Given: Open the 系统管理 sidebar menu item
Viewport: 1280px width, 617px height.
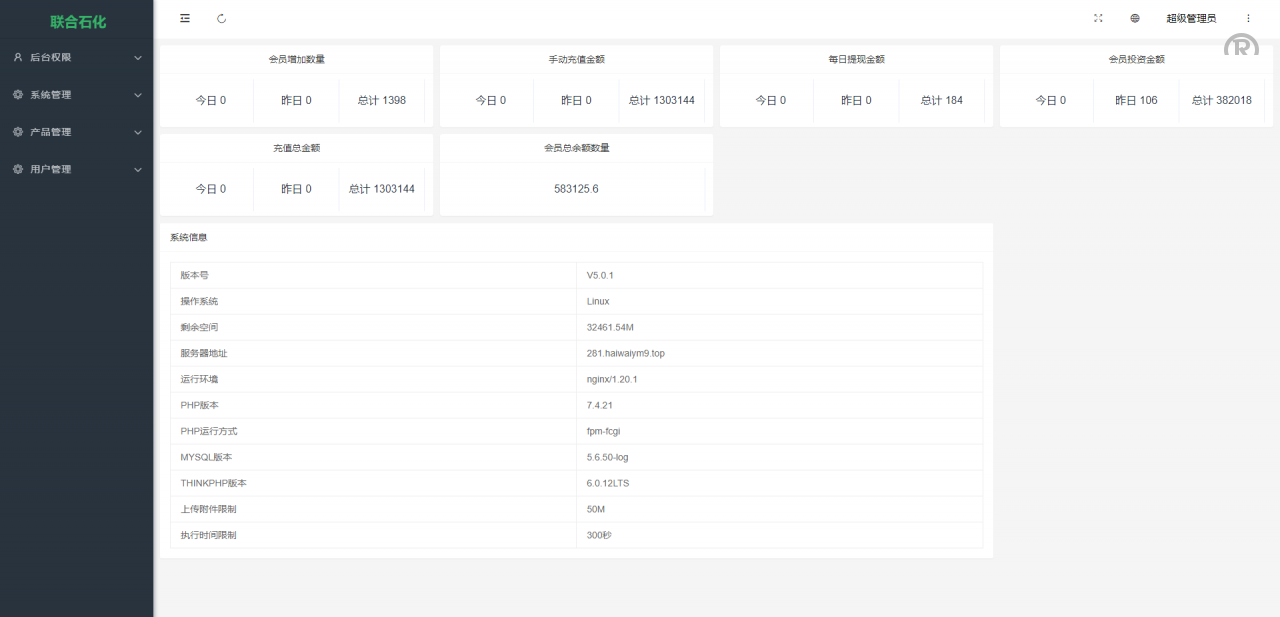Looking at the screenshot, I should (51, 95).
